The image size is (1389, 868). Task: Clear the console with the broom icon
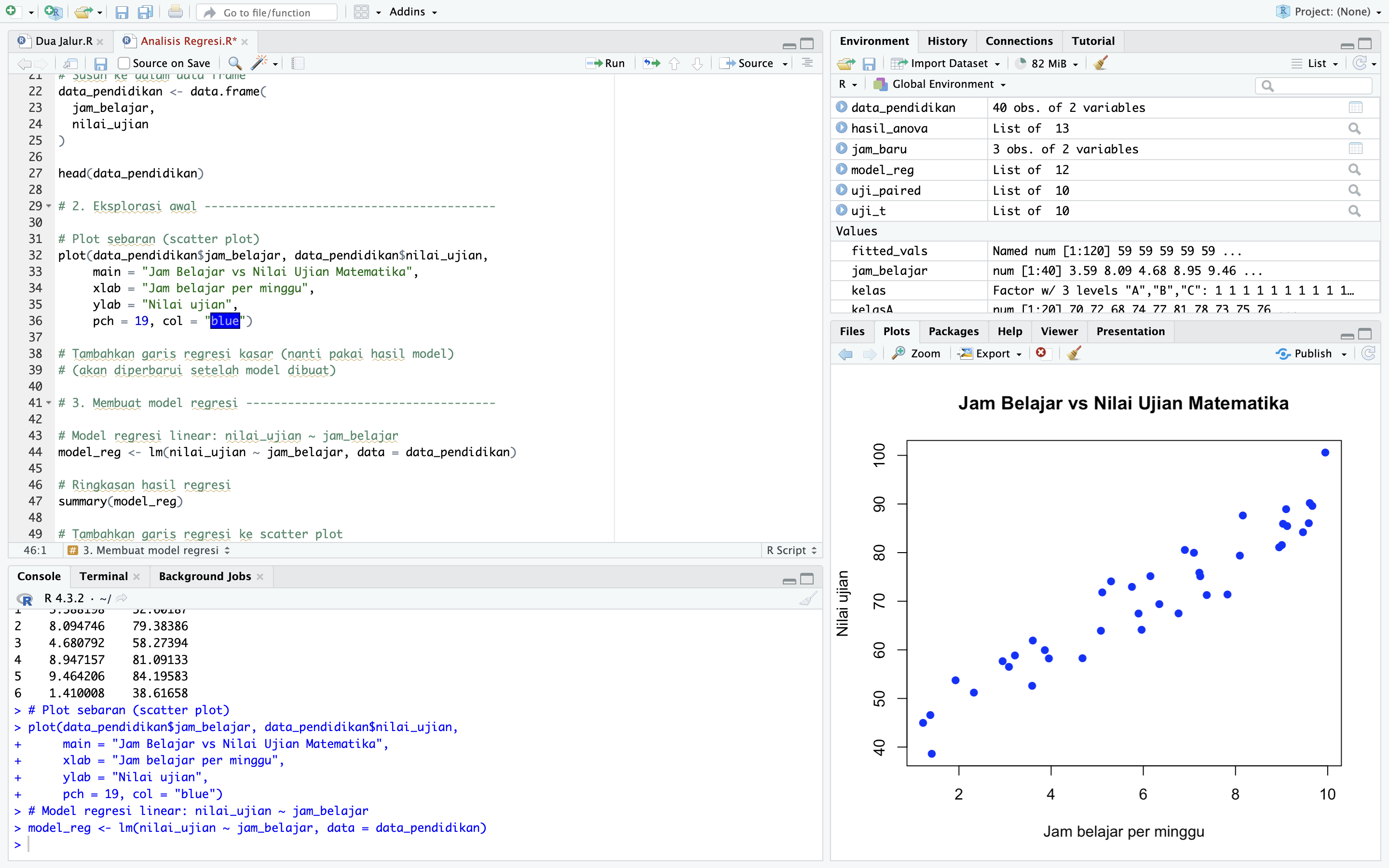[x=807, y=599]
